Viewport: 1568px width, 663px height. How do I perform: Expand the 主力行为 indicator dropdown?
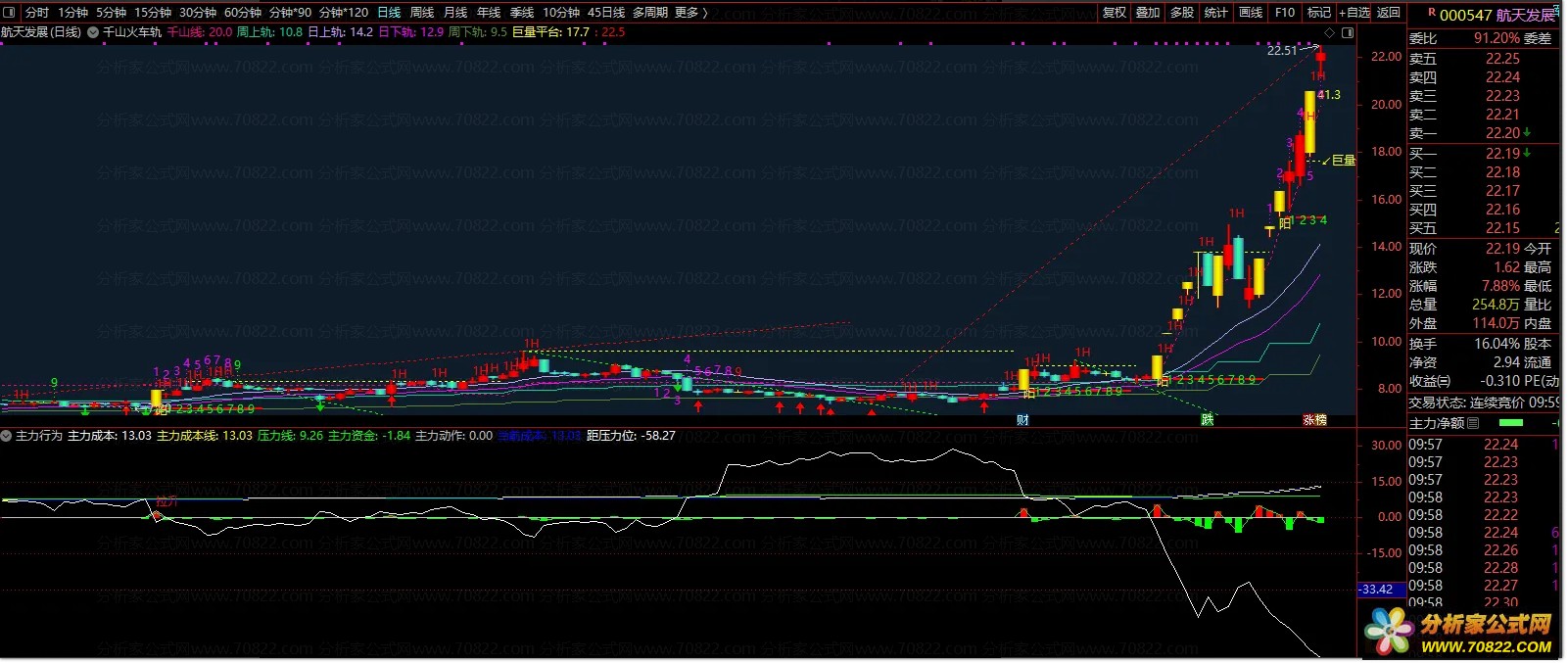[x=7, y=436]
